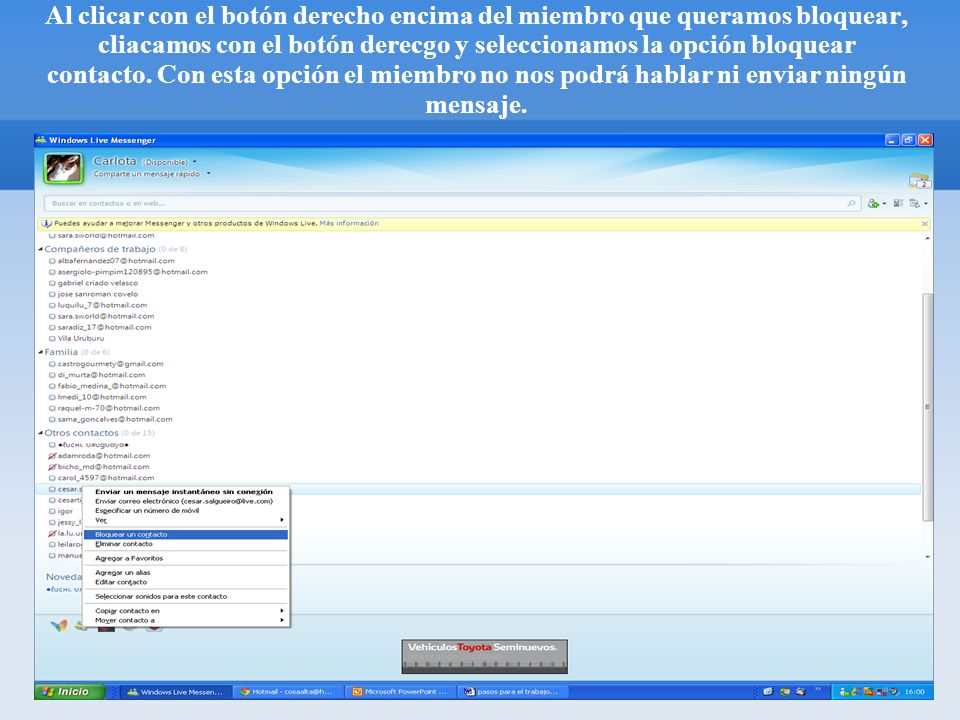The image size is (960, 720).
Task: Click the blocked status icon of la.lu contact
Action: (52, 533)
